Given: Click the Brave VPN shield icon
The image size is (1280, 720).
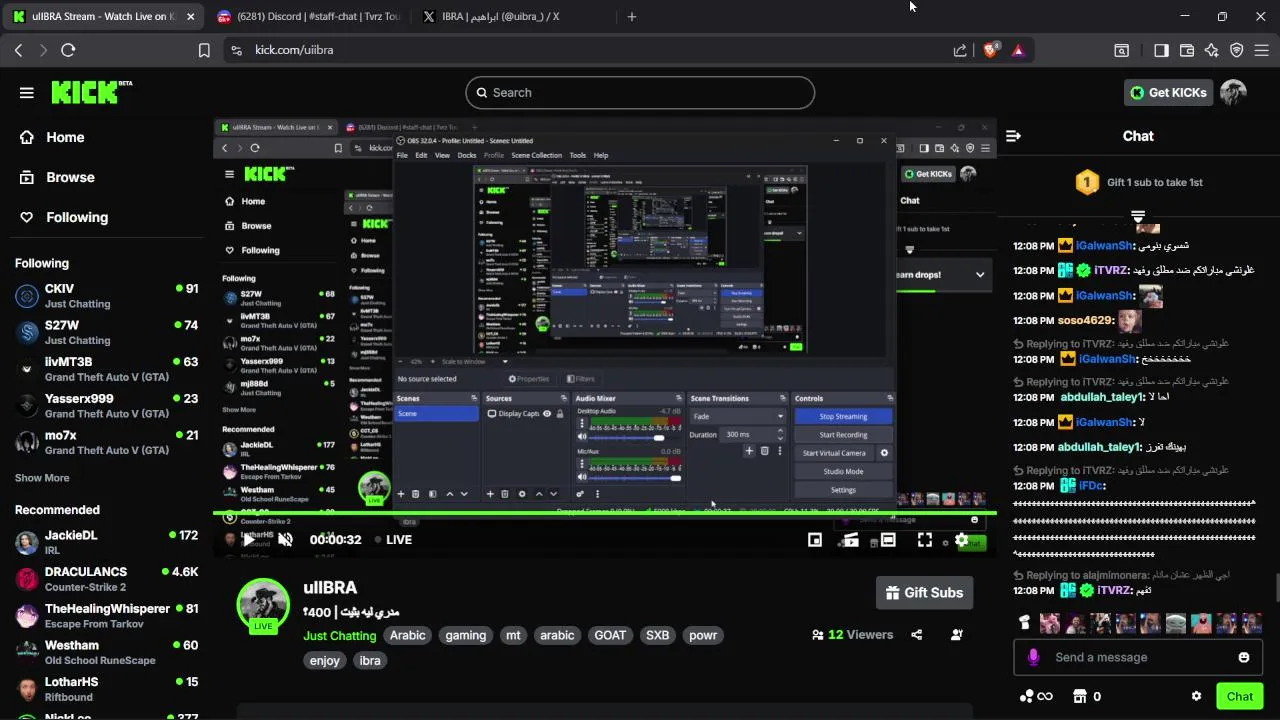Looking at the screenshot, I should coord(1237,50).
